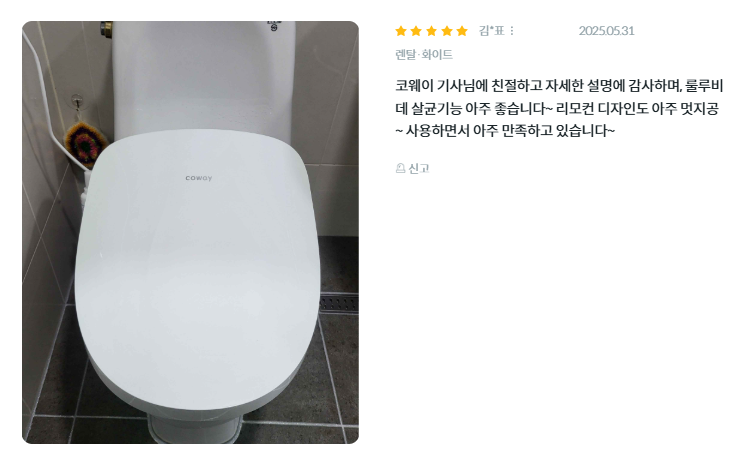
Task: Select the third rating star
Action: click(x=431, y=31)
